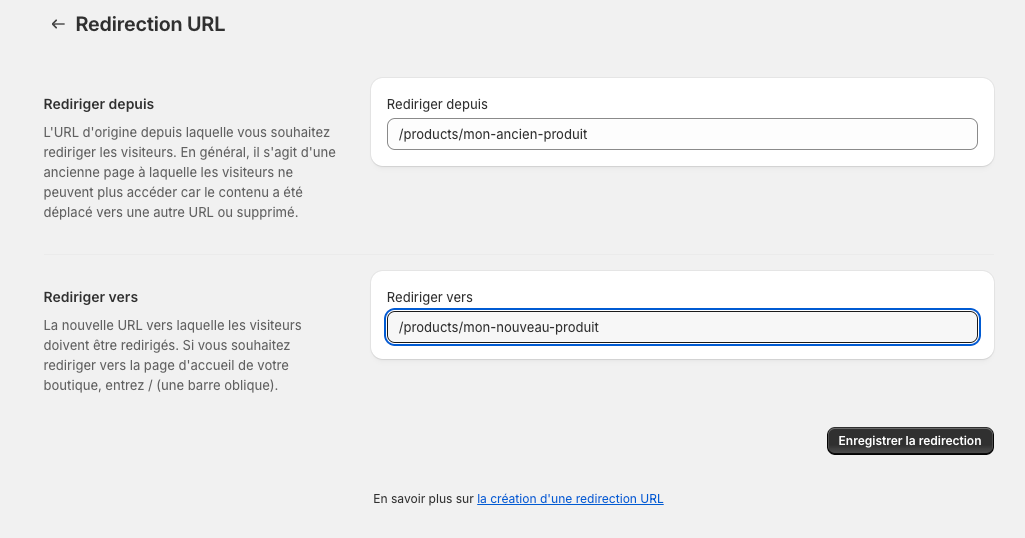Click the Redirection URL page title

click(150, 24)
